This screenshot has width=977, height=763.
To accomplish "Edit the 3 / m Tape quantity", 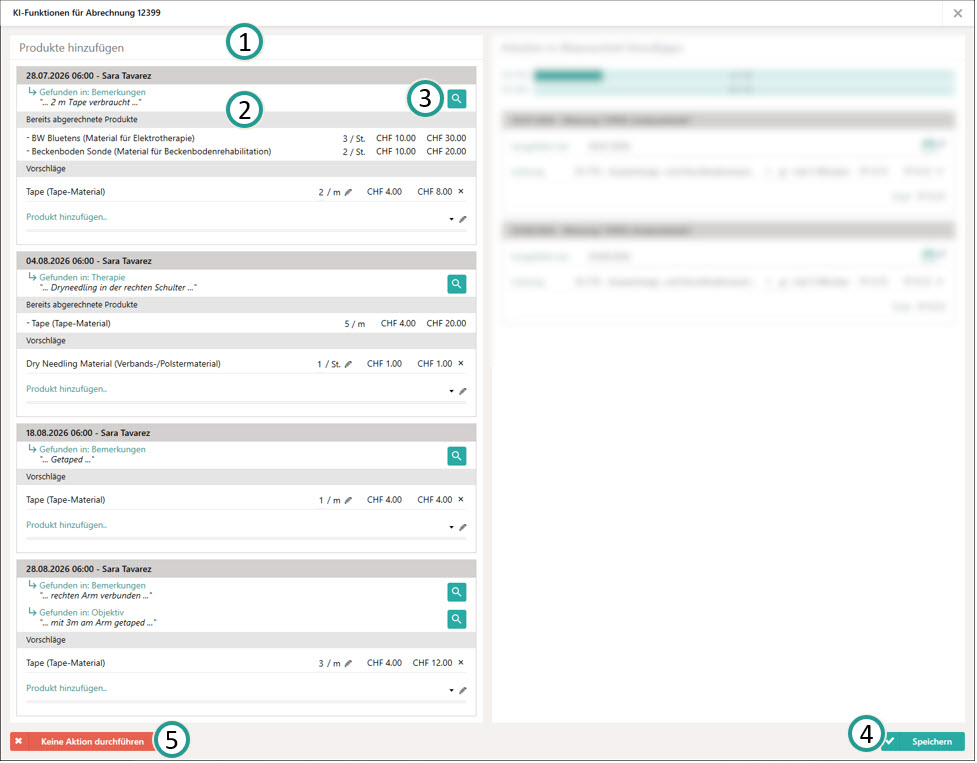I will coord(348,663).
